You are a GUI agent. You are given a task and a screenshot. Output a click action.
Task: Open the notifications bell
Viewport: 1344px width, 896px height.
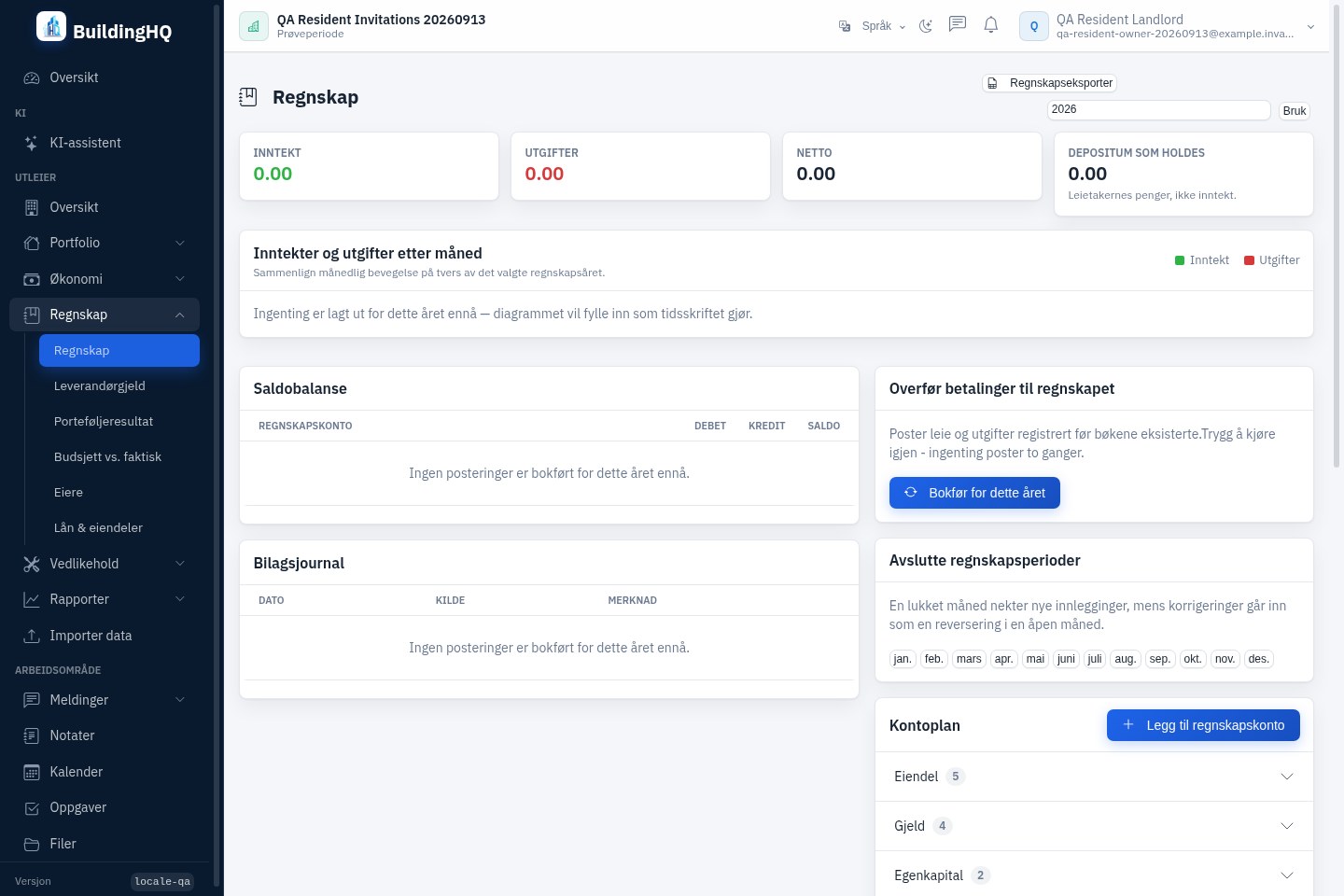[x=991, y=25]
